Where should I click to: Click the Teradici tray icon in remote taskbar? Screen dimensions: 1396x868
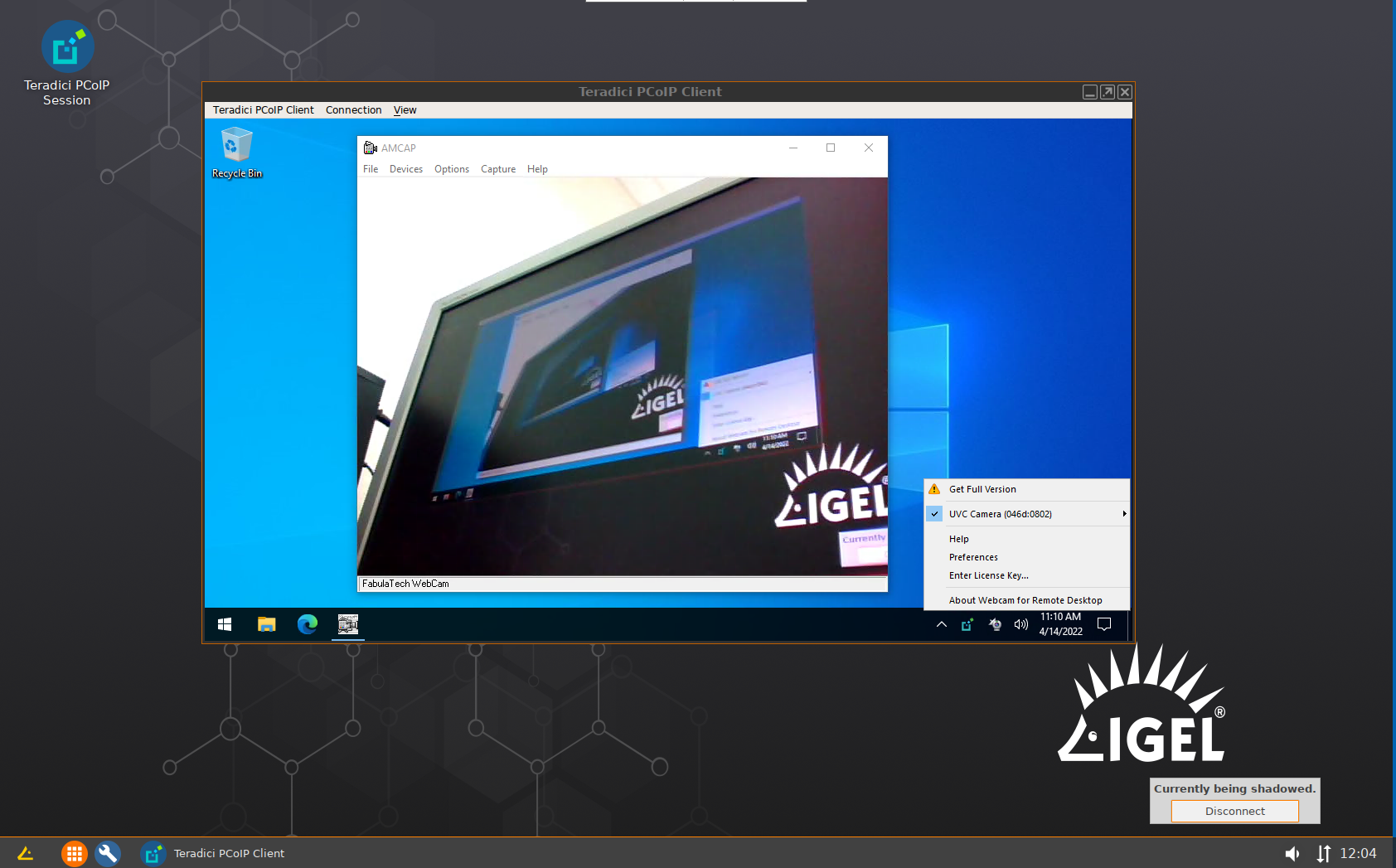[x=967, y=624]
